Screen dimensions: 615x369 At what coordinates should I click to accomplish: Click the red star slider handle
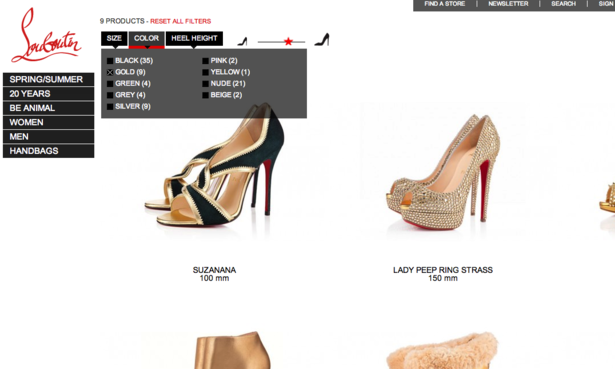pyautogui.click(x=288, y=41)
